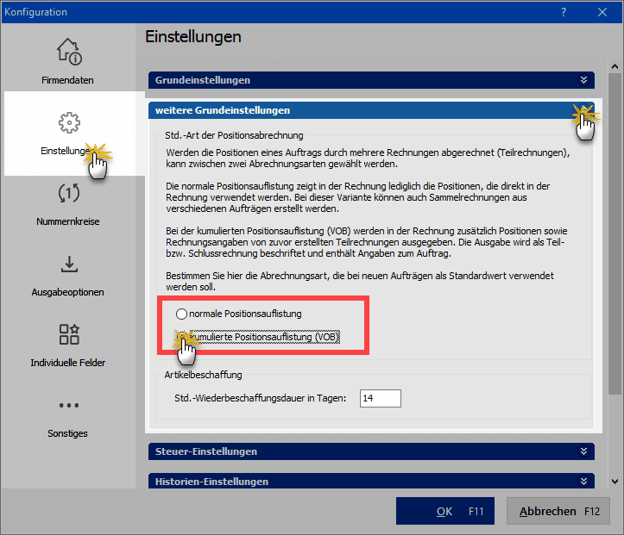The image size is (624, 535).
Task: Expand the Grundeinstellungen section chevron
Action: pyautogui.click(x=584, y=80)
